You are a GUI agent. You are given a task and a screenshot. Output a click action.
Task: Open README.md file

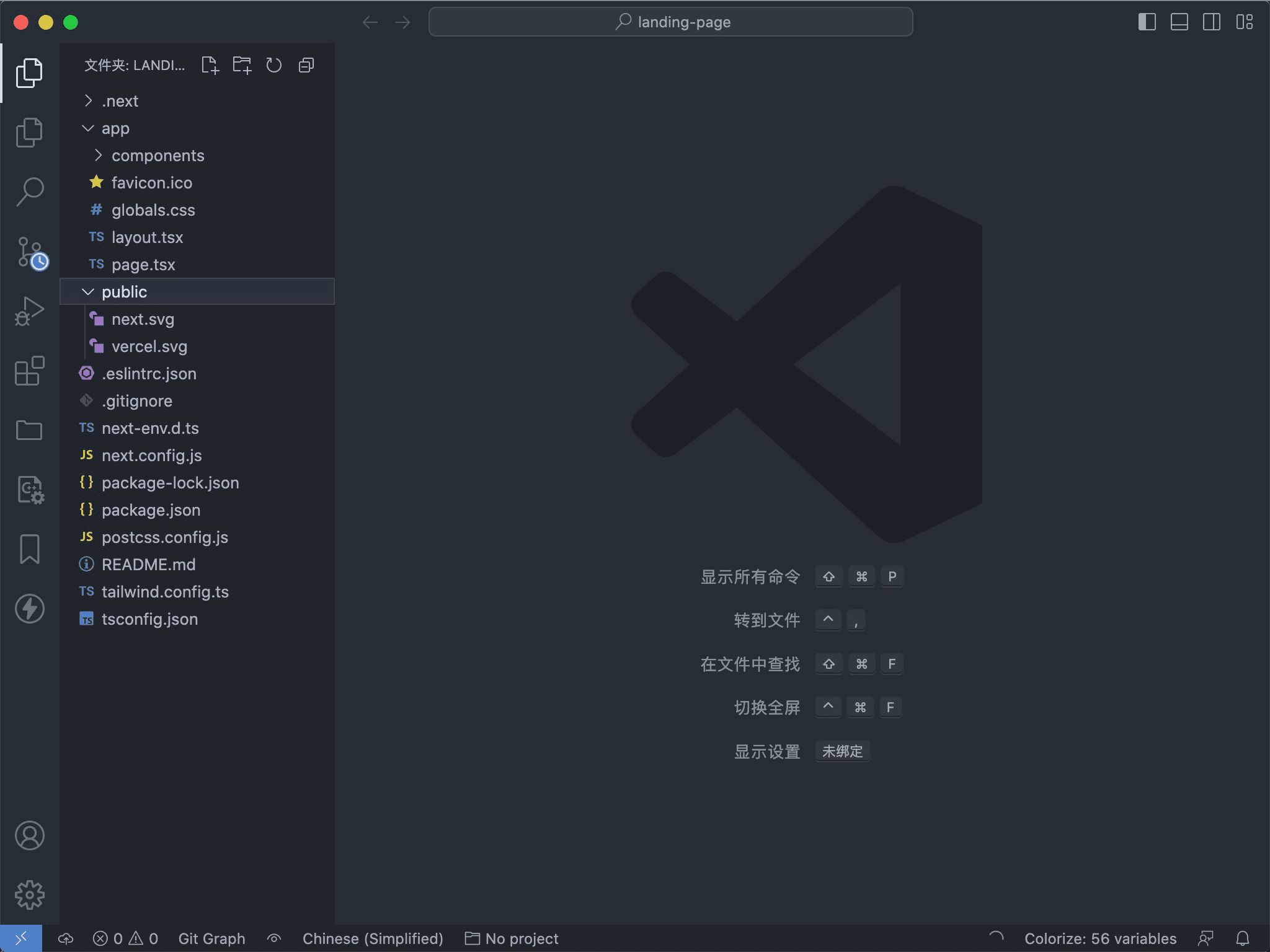point(197,565)
